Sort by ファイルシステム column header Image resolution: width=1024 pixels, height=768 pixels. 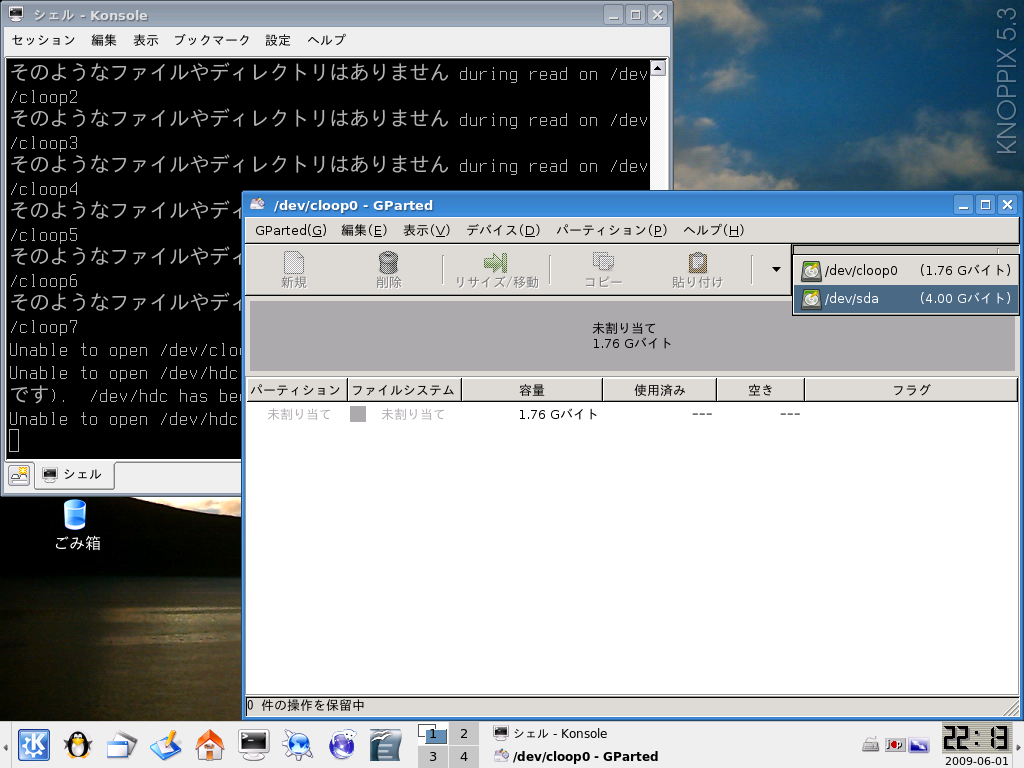point(404,390)
